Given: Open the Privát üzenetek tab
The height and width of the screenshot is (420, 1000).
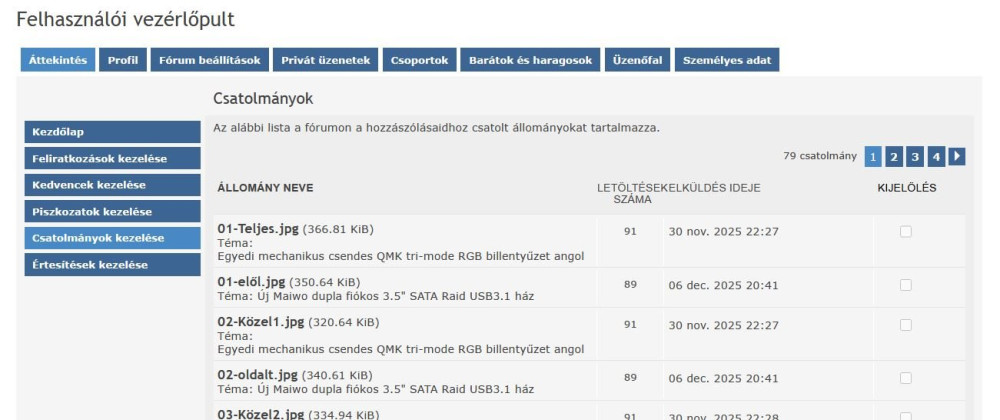Looking at the screenshot, I should point(326,60).
